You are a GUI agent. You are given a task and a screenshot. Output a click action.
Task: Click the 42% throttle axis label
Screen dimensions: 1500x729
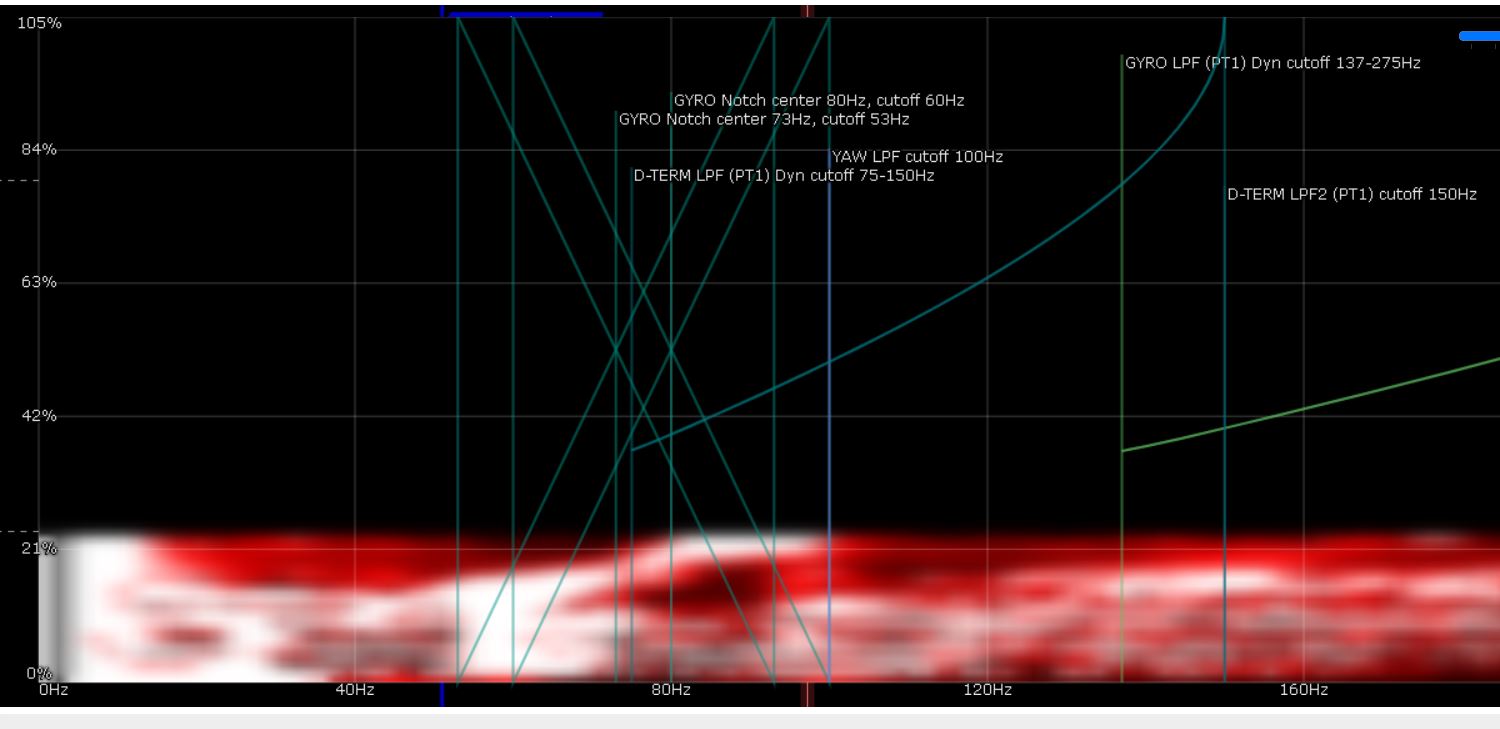(x=39, y=415)
